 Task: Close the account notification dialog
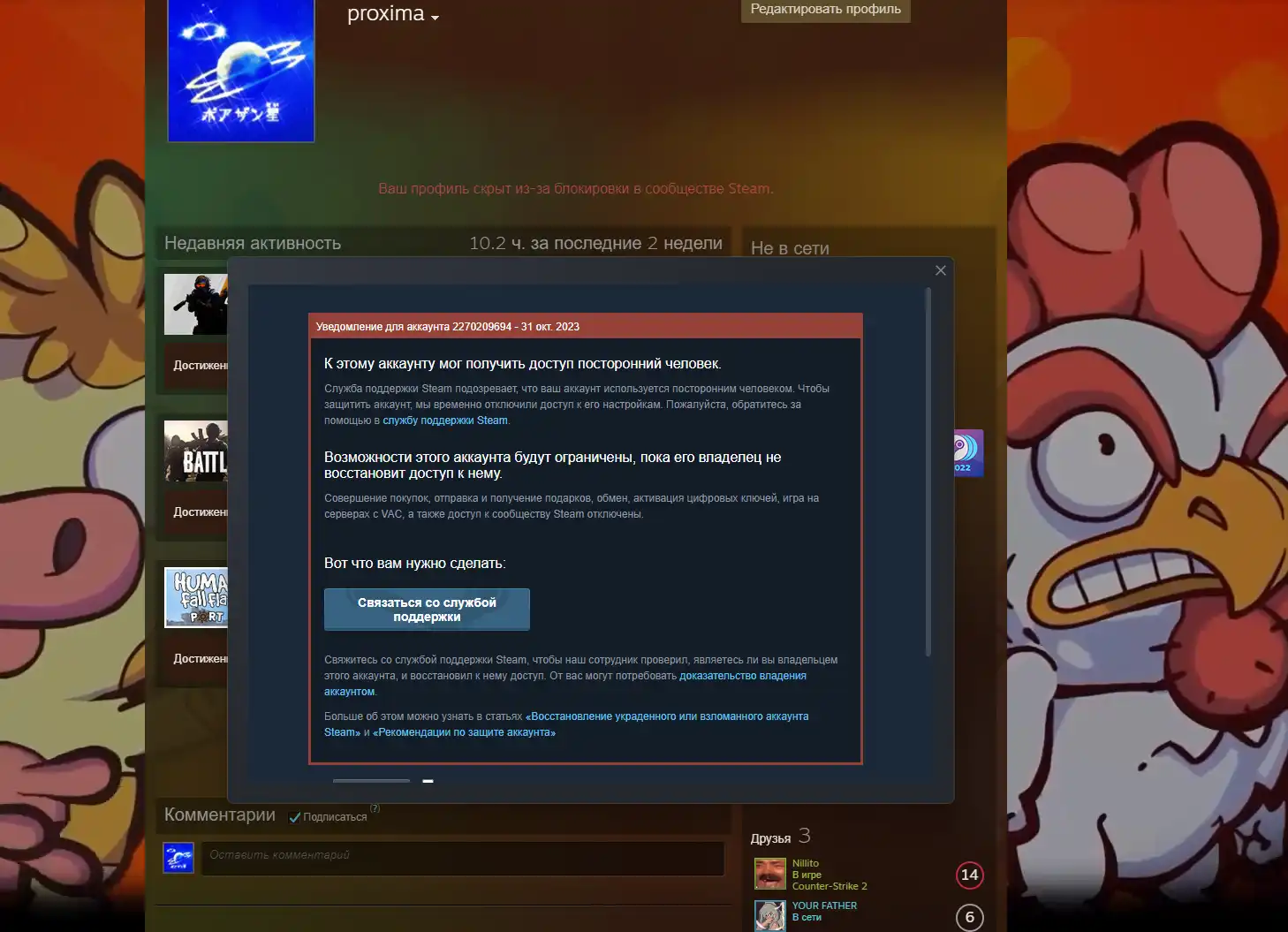(940, 270)
